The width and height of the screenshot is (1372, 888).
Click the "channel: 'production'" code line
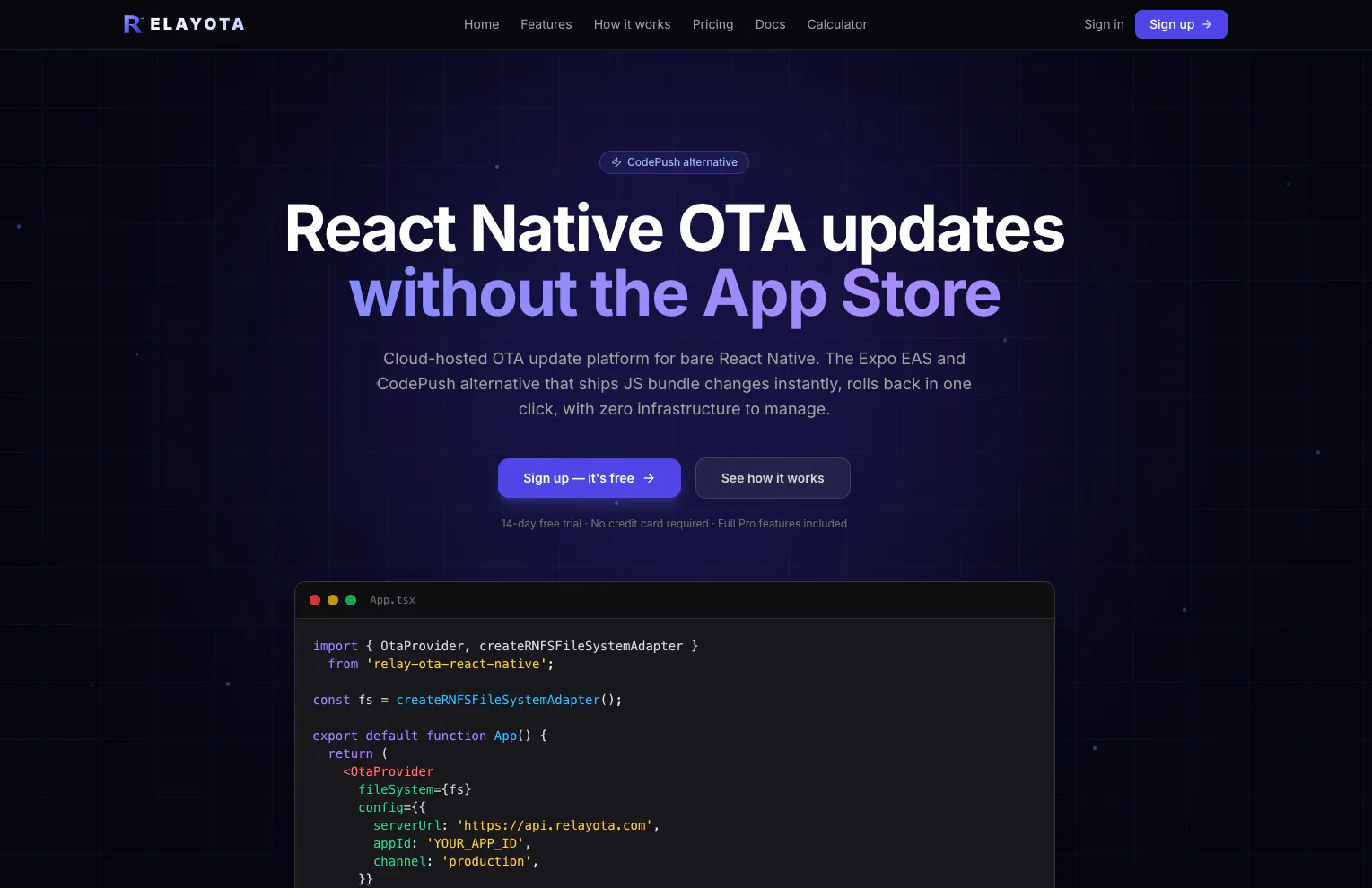456,861
